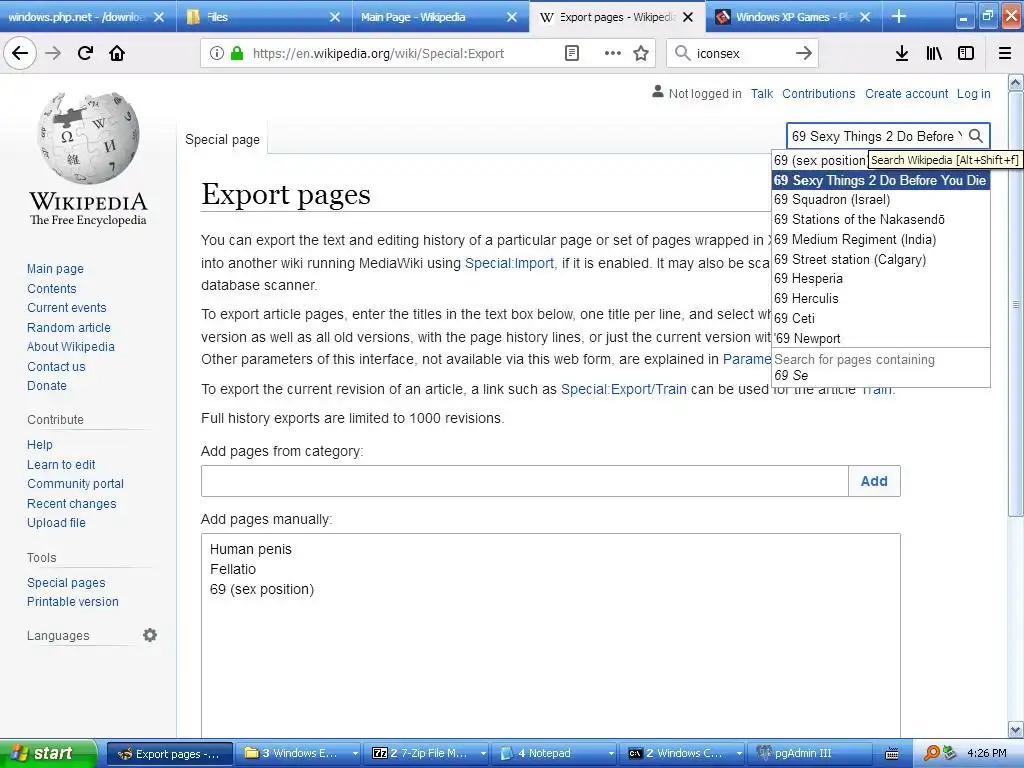This screenshot has height=768, width=1024.
Task: Toggle the Firefox sidebar
Action: pos(966,54)
